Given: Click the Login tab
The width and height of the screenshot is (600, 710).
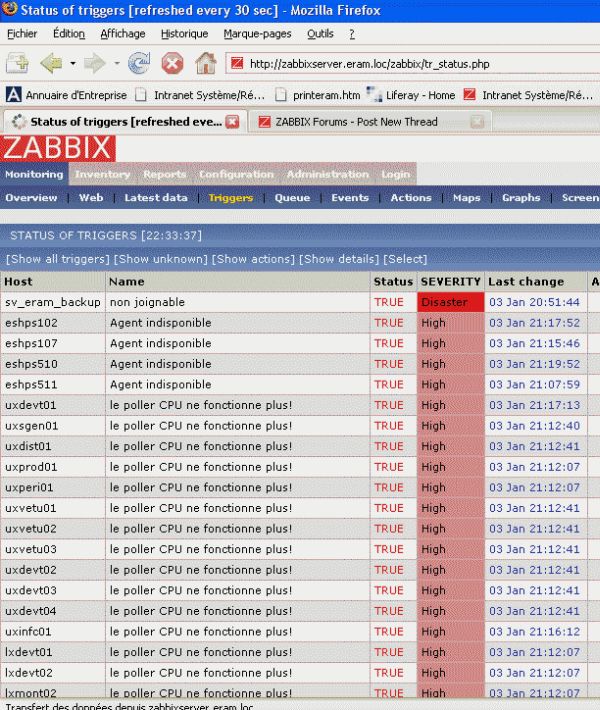Looking at the screenshot, I should pos(396,174).
